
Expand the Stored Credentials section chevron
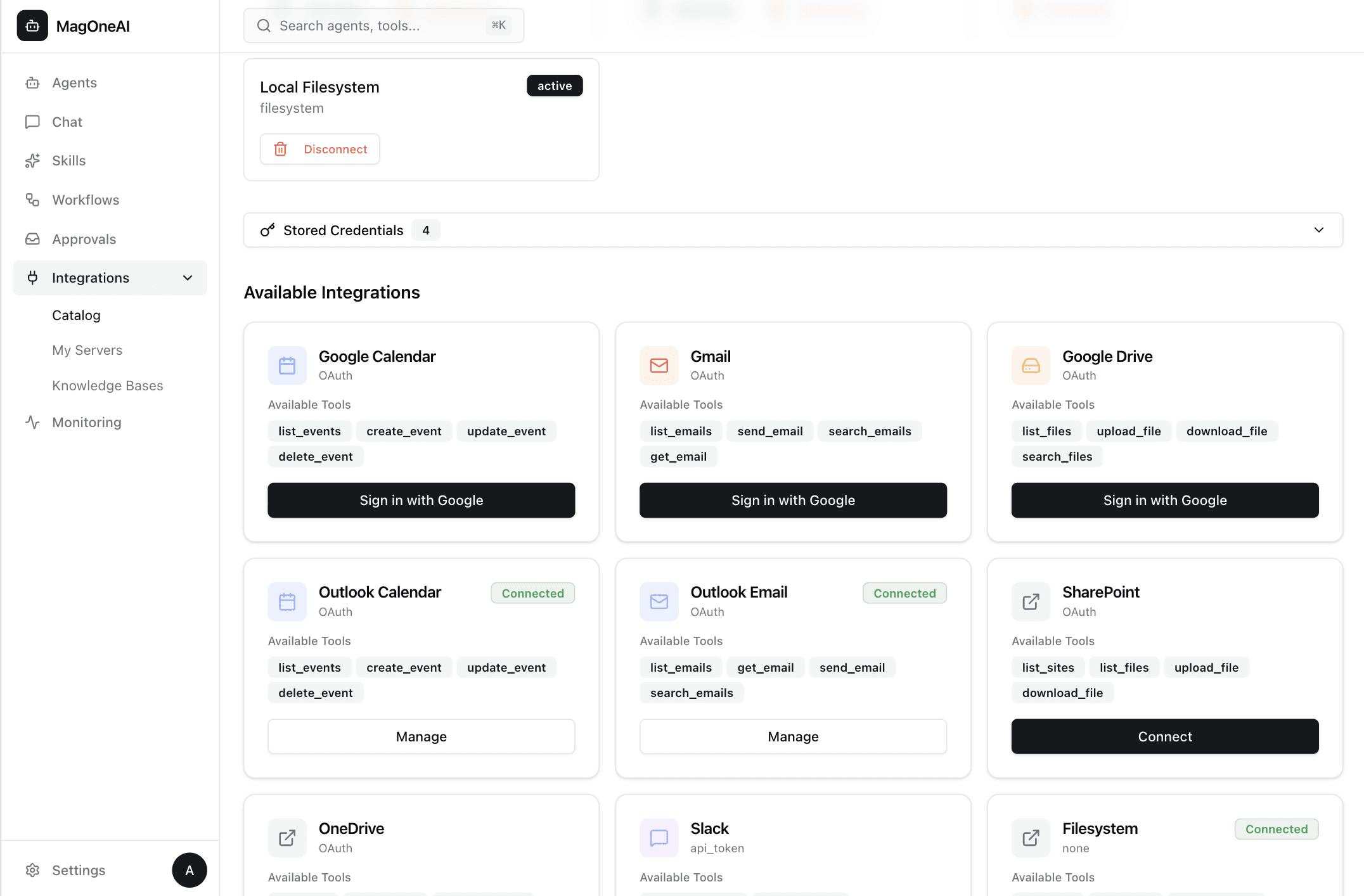(1318, 230)
